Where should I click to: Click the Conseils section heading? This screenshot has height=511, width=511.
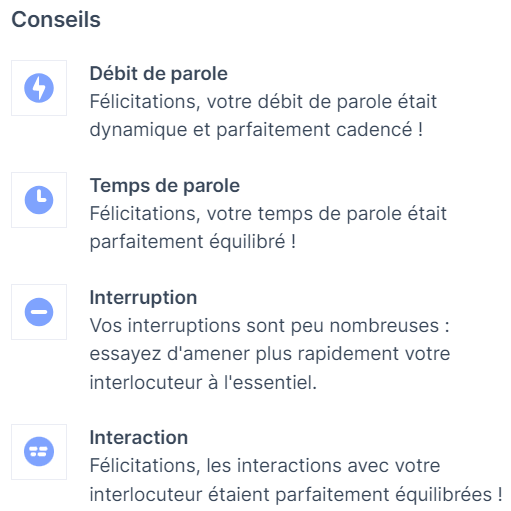[56, 19]
